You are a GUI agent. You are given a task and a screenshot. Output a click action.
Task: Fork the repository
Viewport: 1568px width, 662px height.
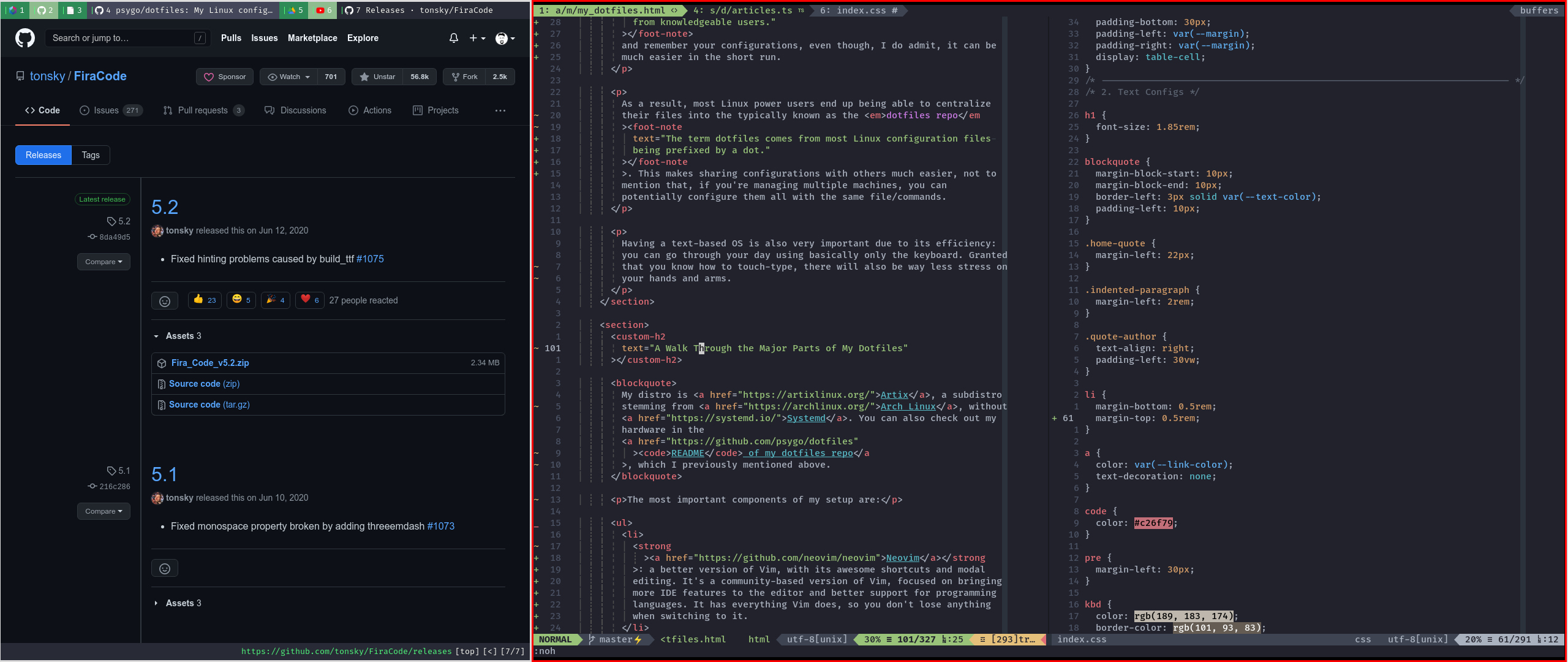pyautogui.click(x=464, y=77)
